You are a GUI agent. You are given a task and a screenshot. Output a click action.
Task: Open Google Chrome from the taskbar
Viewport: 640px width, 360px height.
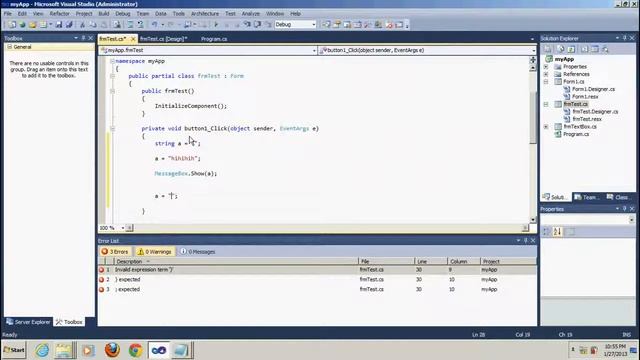(x=136, y=350)
